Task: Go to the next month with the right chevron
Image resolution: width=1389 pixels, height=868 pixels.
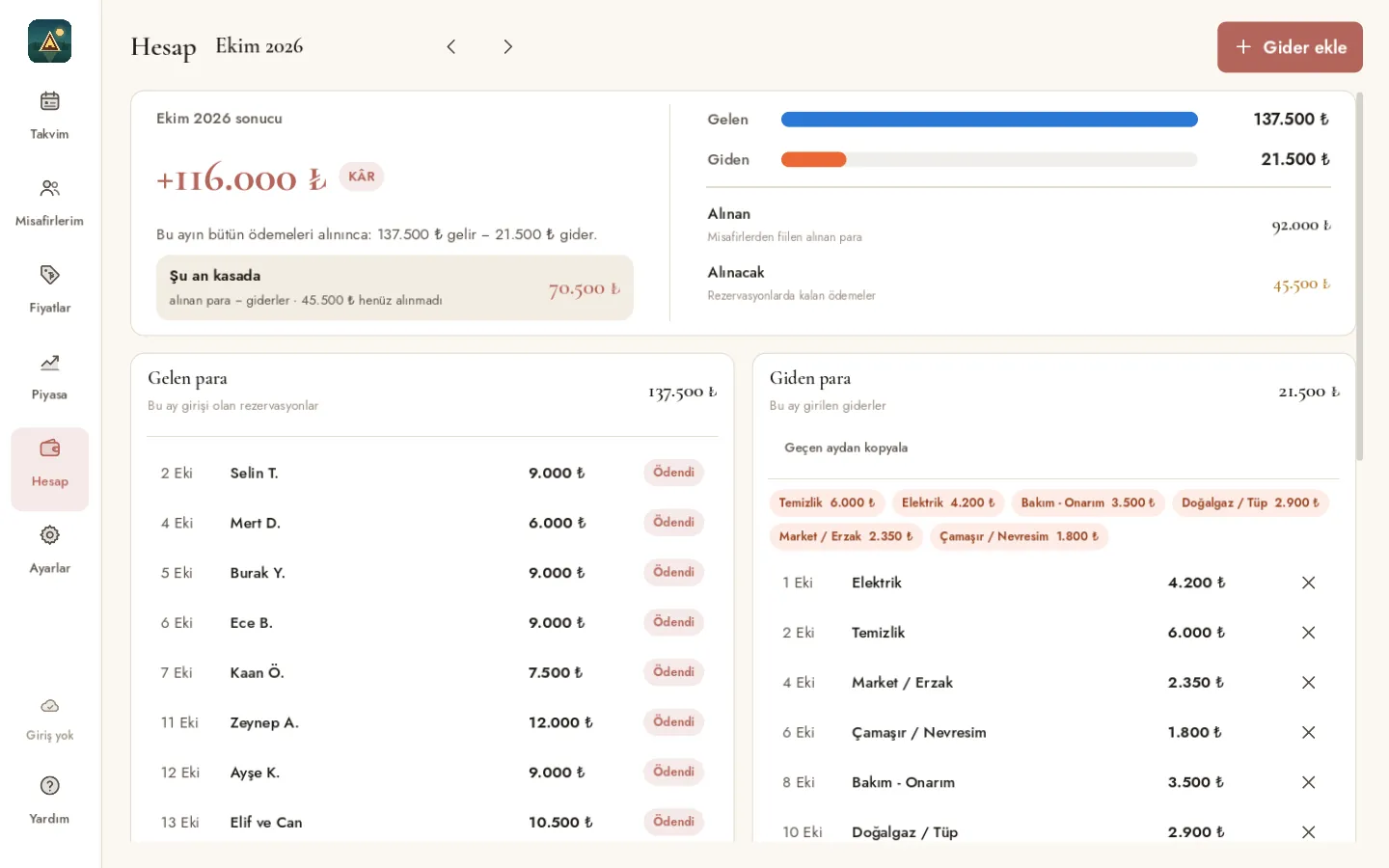Action: point(507,46)
